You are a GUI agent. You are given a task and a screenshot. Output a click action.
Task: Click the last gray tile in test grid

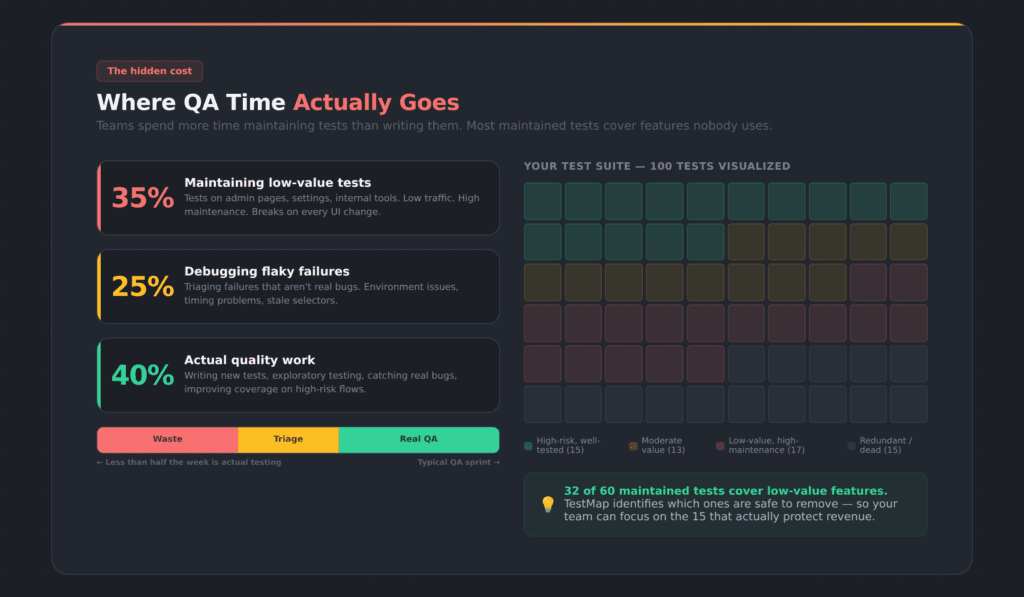point(908,404)
